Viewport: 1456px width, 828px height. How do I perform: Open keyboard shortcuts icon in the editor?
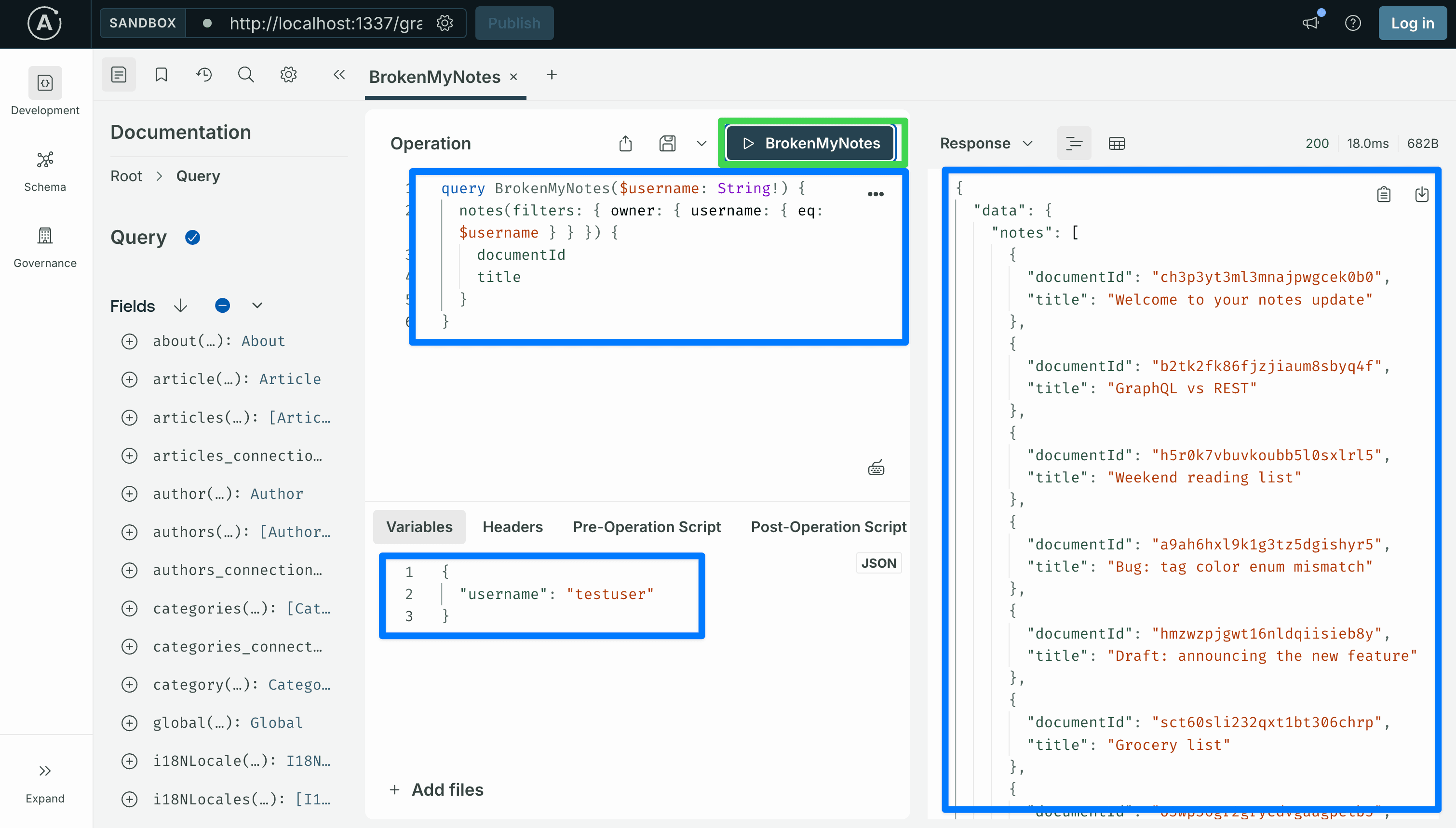tap(876, 468)
